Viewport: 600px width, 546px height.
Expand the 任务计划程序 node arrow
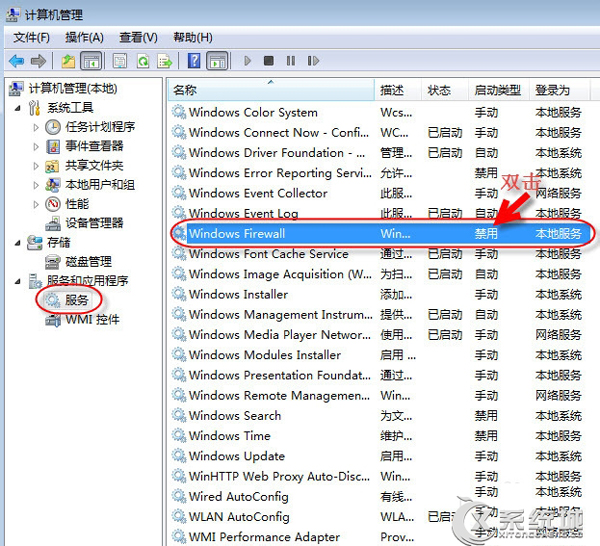tap(36, 127)
